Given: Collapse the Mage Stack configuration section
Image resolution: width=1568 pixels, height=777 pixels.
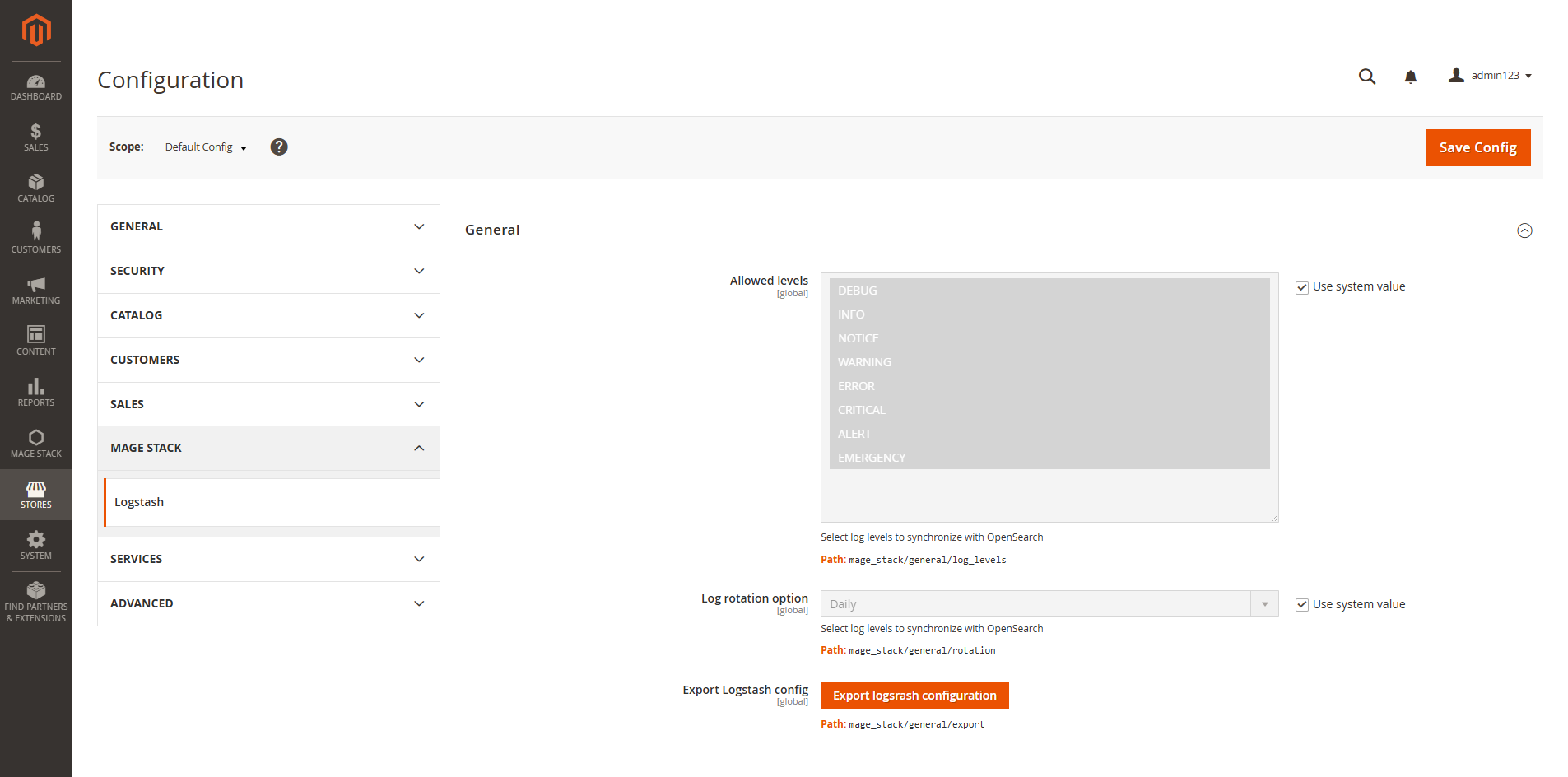Looking at the screenshot, I should [x=268, y=448].
